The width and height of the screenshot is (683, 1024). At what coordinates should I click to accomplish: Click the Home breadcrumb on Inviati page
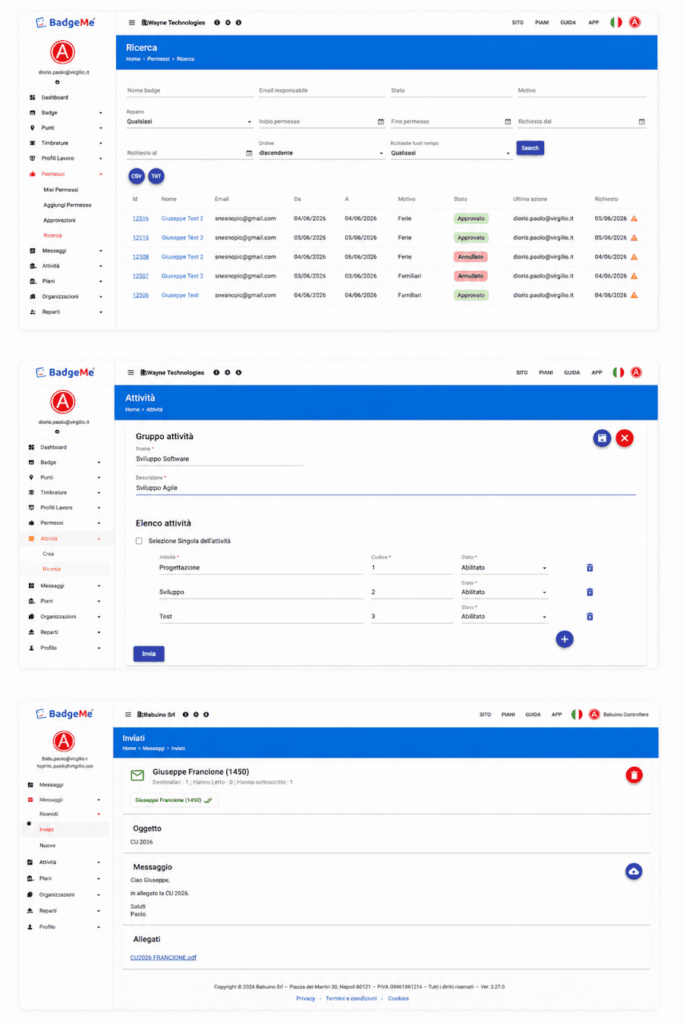(x=129, y=748)
